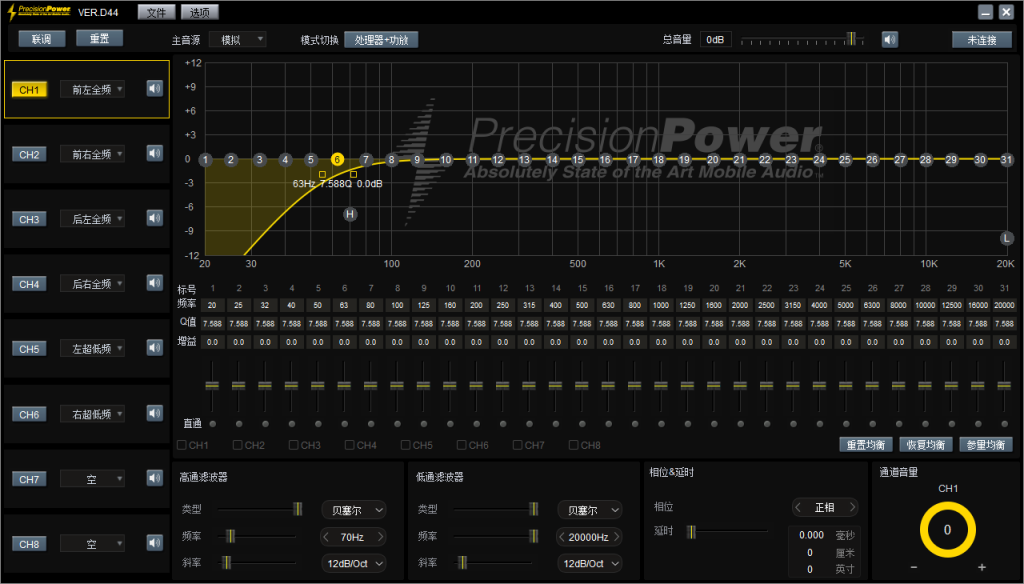Raise 70Hz high-pass frequency with right arrow

pos(380,537)
